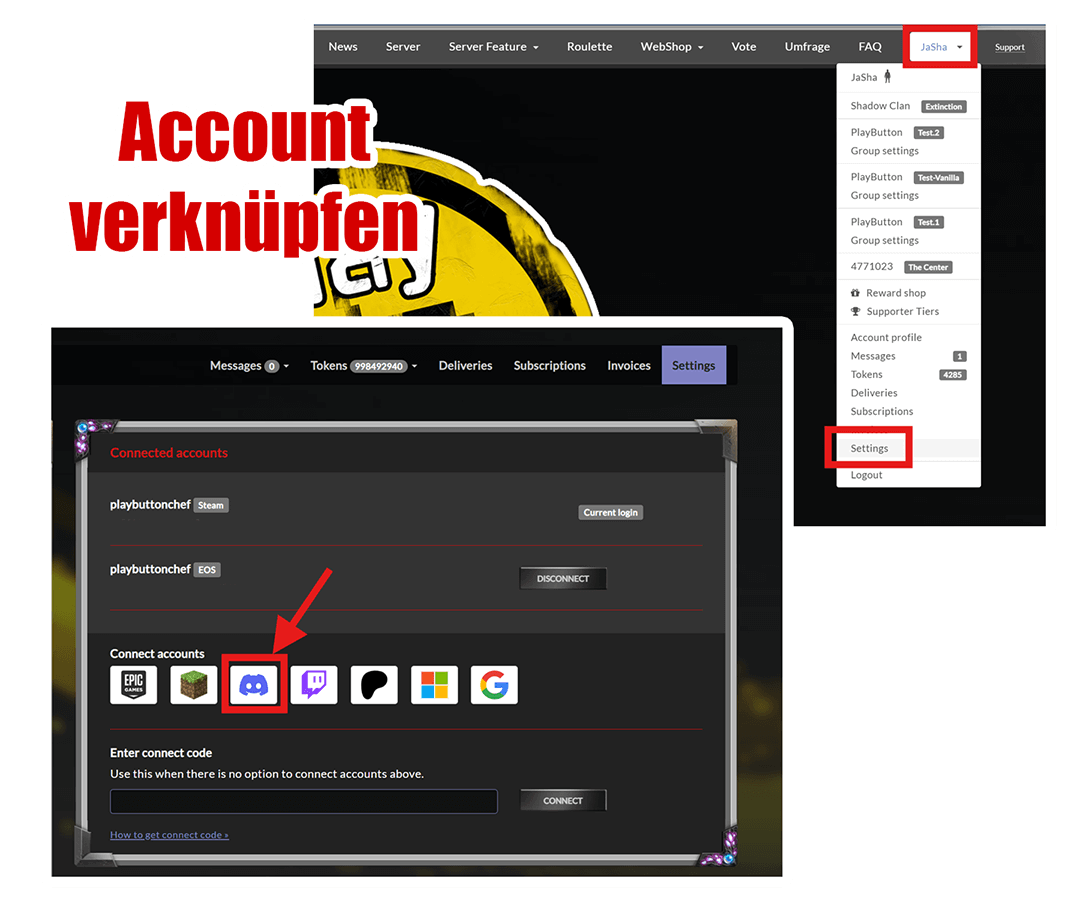
Task: Select PlayButton Test-Vanilla entry
Action: coord(908,177)
